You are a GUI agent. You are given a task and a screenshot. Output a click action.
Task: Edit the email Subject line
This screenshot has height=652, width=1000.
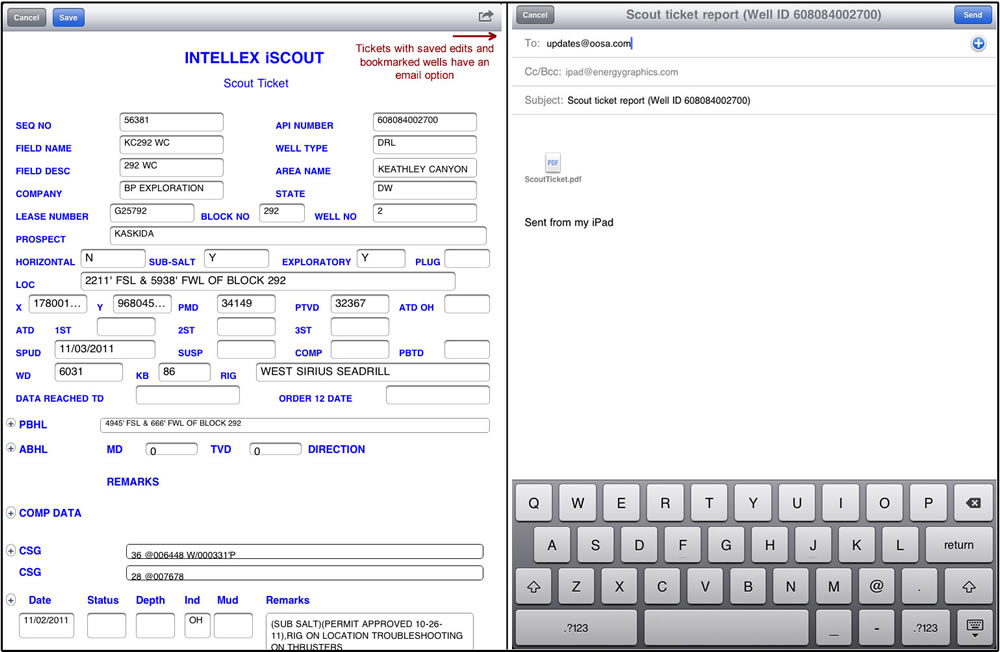click(753, 100)
